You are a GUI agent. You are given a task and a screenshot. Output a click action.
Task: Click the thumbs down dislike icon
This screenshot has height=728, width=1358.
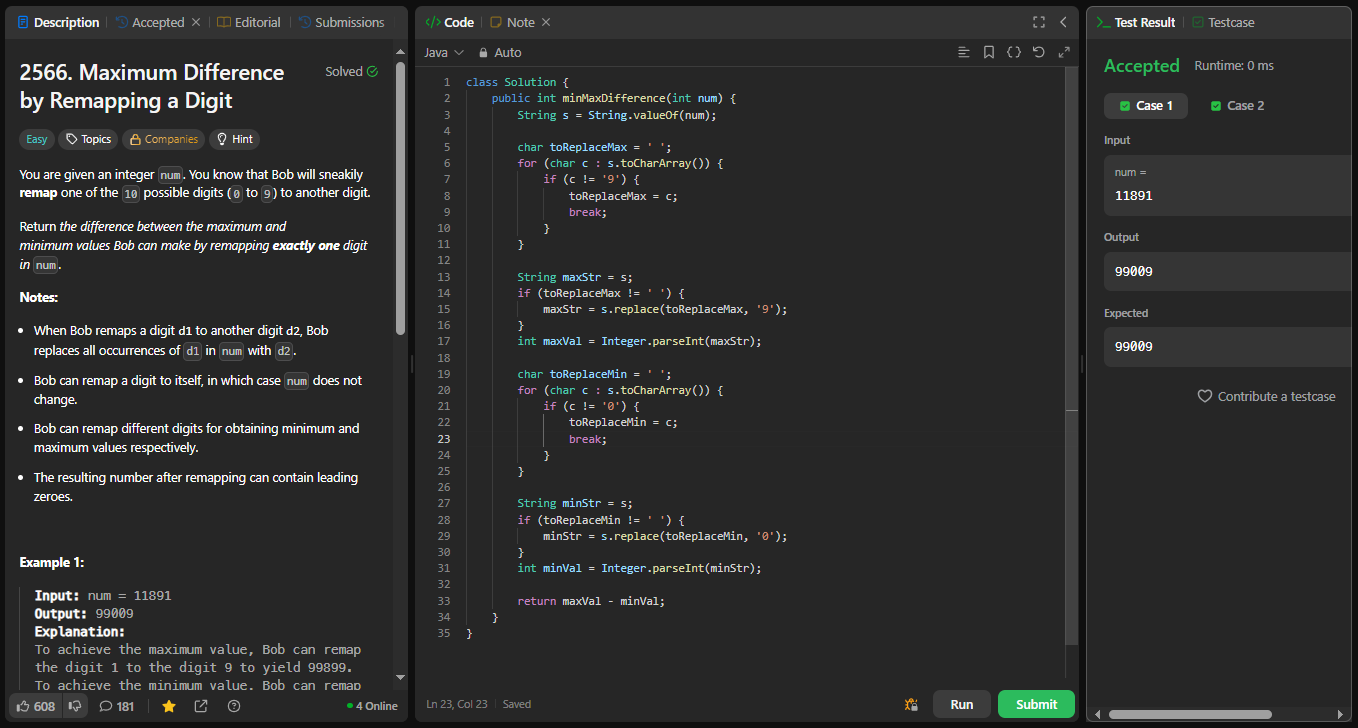pyautogui.click(x=75, y=706)
